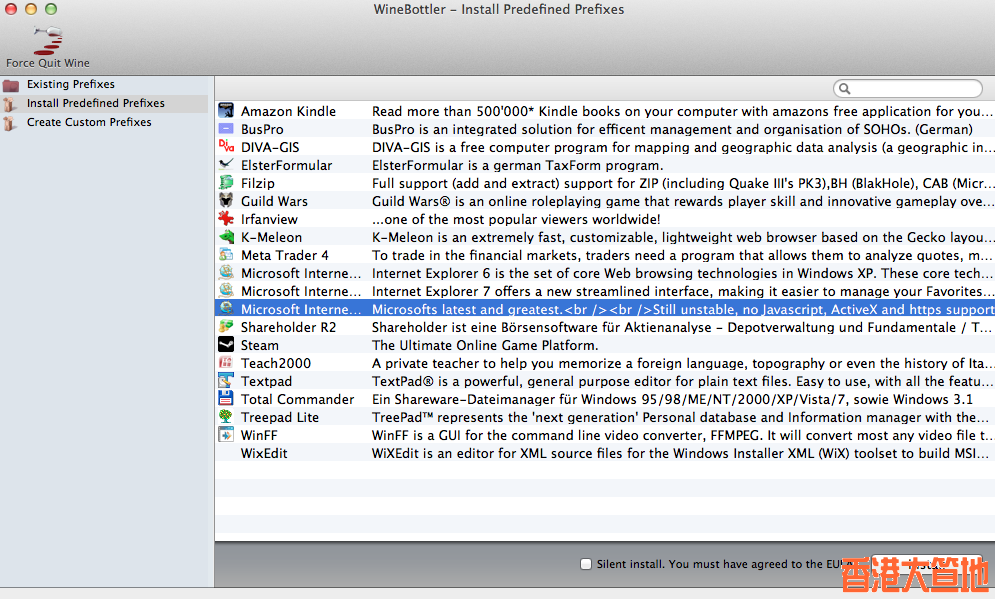Click the "To trade in the financial markets" description
The image size is (995, 599).
[682, 255]
